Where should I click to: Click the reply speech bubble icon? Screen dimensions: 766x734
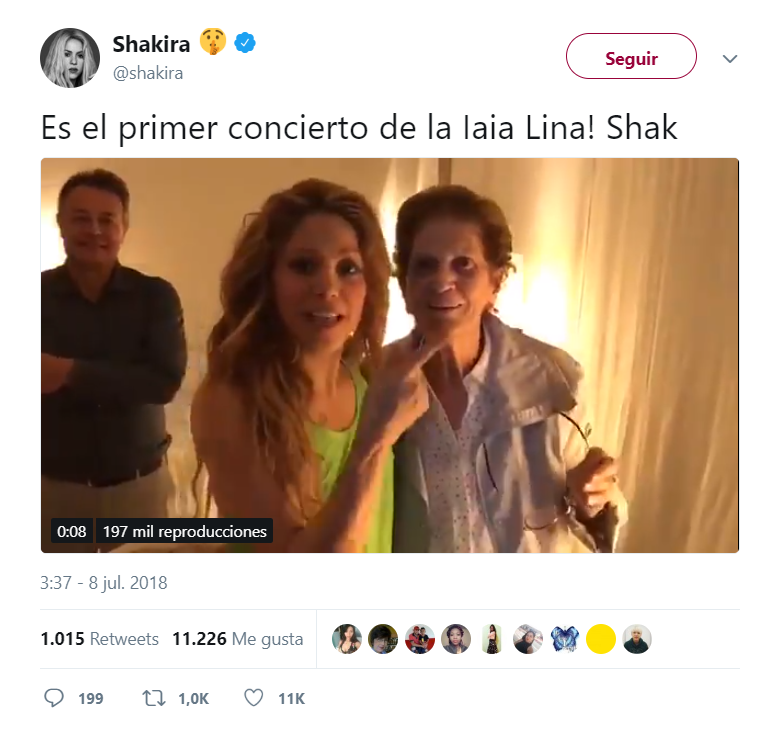pos(54,698)
